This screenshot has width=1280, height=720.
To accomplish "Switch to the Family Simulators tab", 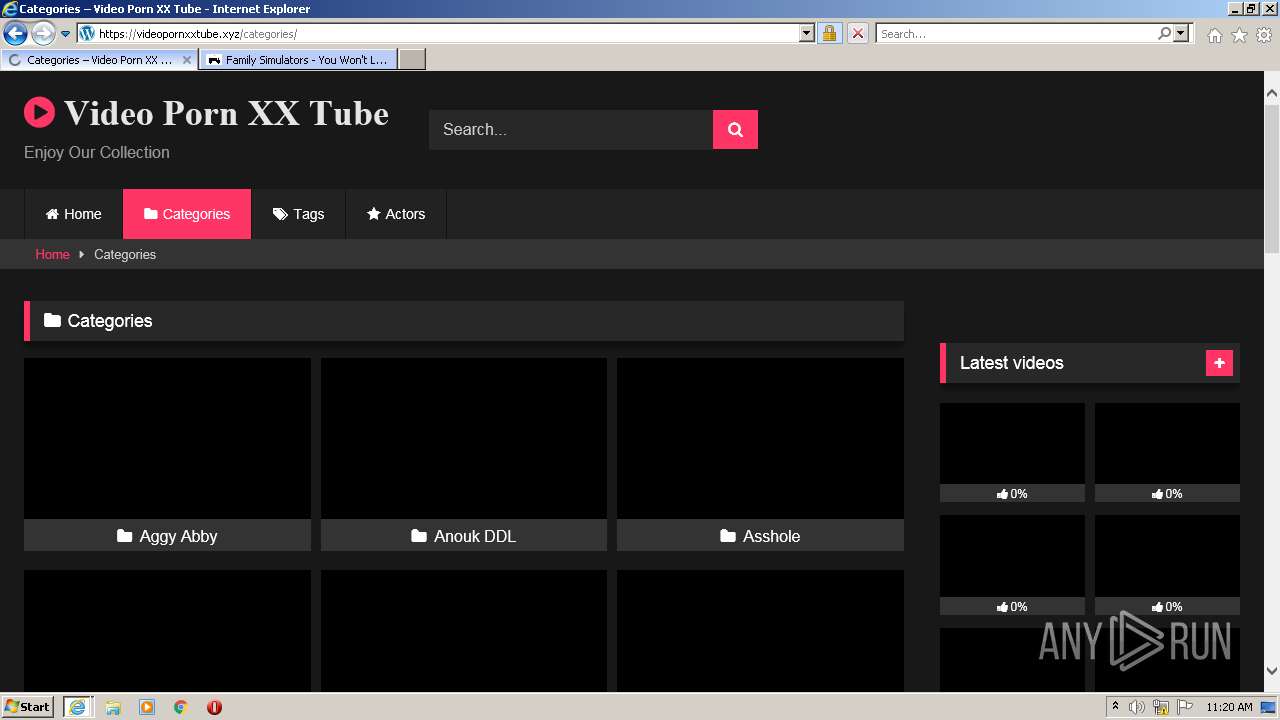I will click(x=298, y=60).
